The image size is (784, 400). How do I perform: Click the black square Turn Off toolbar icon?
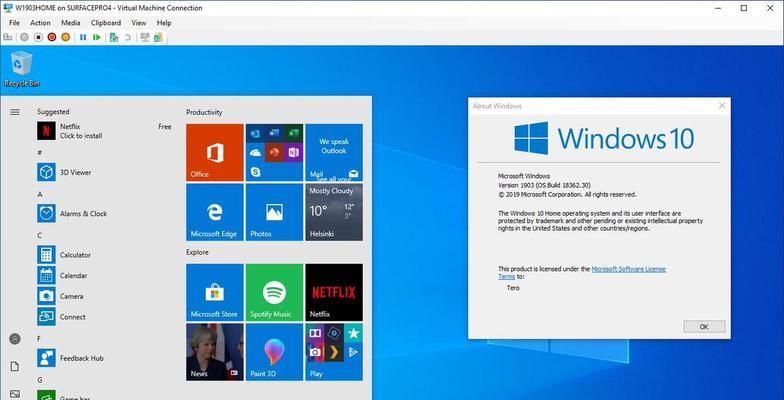(x=38, y=37)
